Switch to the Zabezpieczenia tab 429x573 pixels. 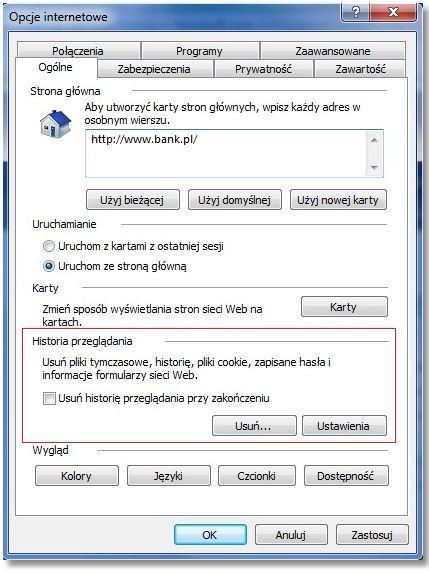point(154,69)
